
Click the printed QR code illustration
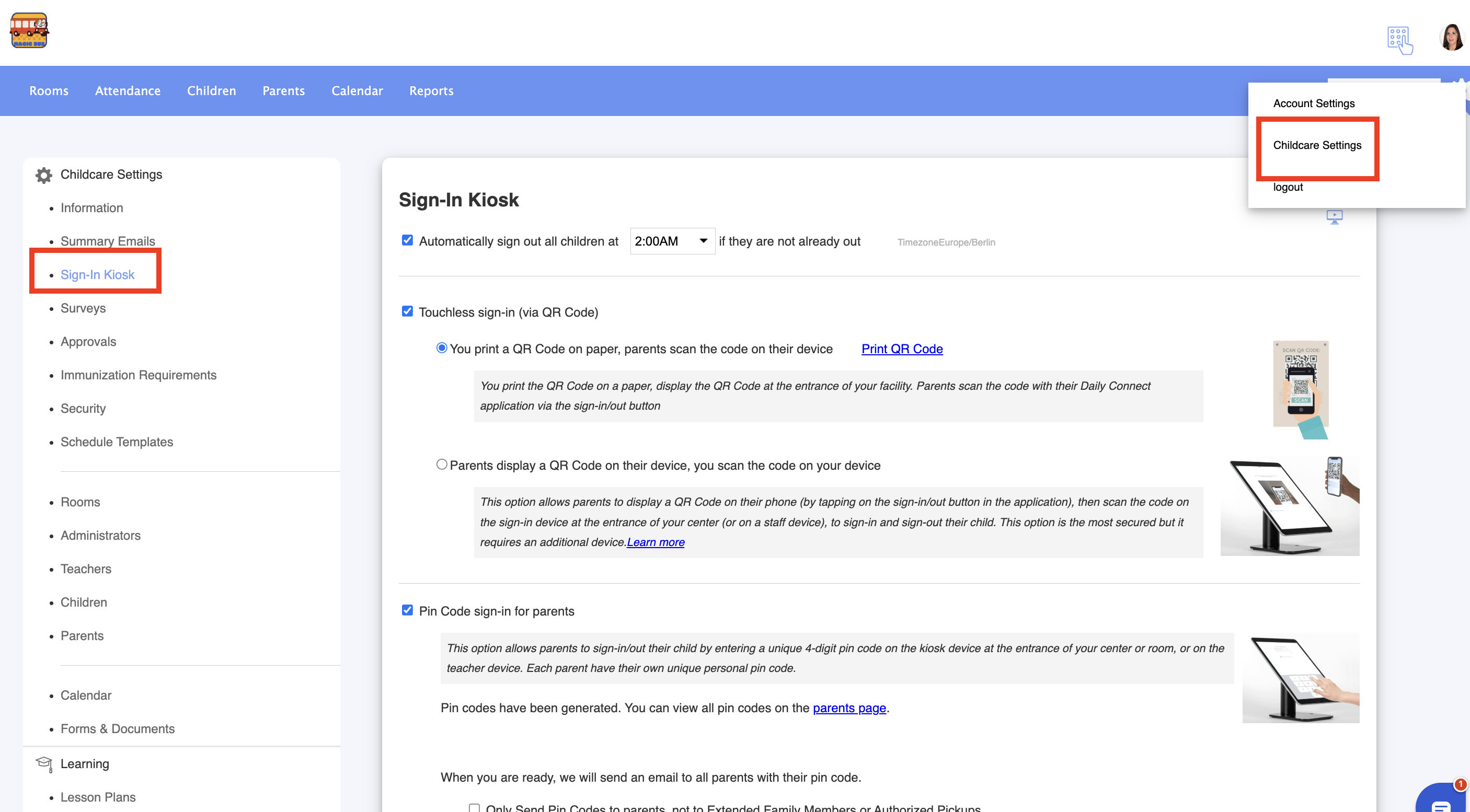1301,389
